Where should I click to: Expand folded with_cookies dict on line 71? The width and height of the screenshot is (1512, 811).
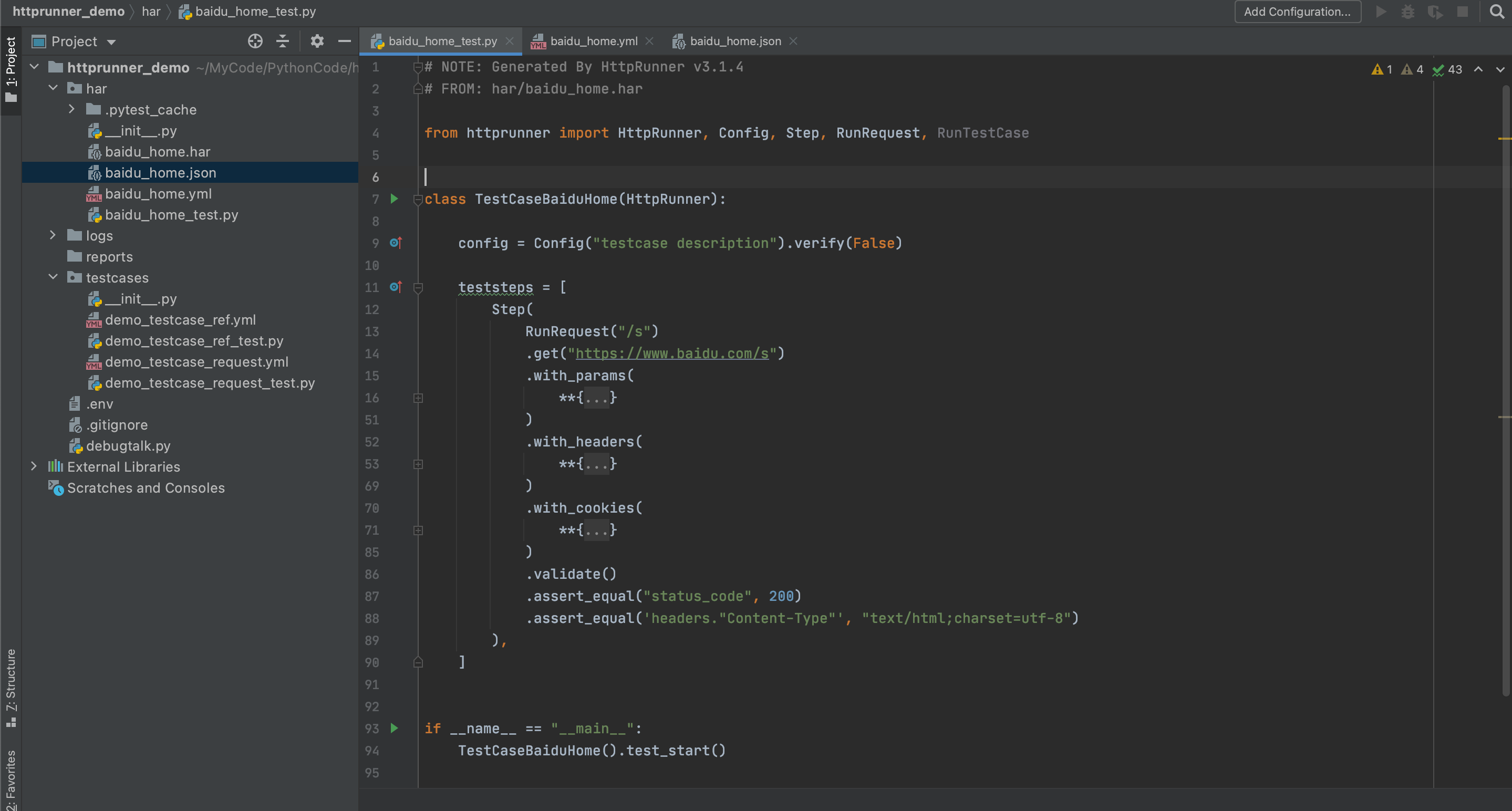coord(418,531)
